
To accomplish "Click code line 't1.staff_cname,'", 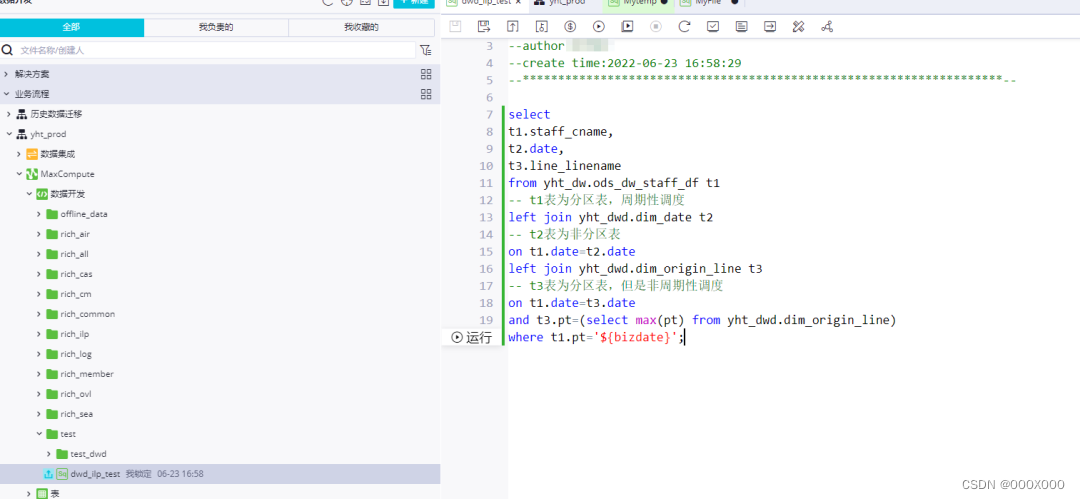I will coord(561,132).
